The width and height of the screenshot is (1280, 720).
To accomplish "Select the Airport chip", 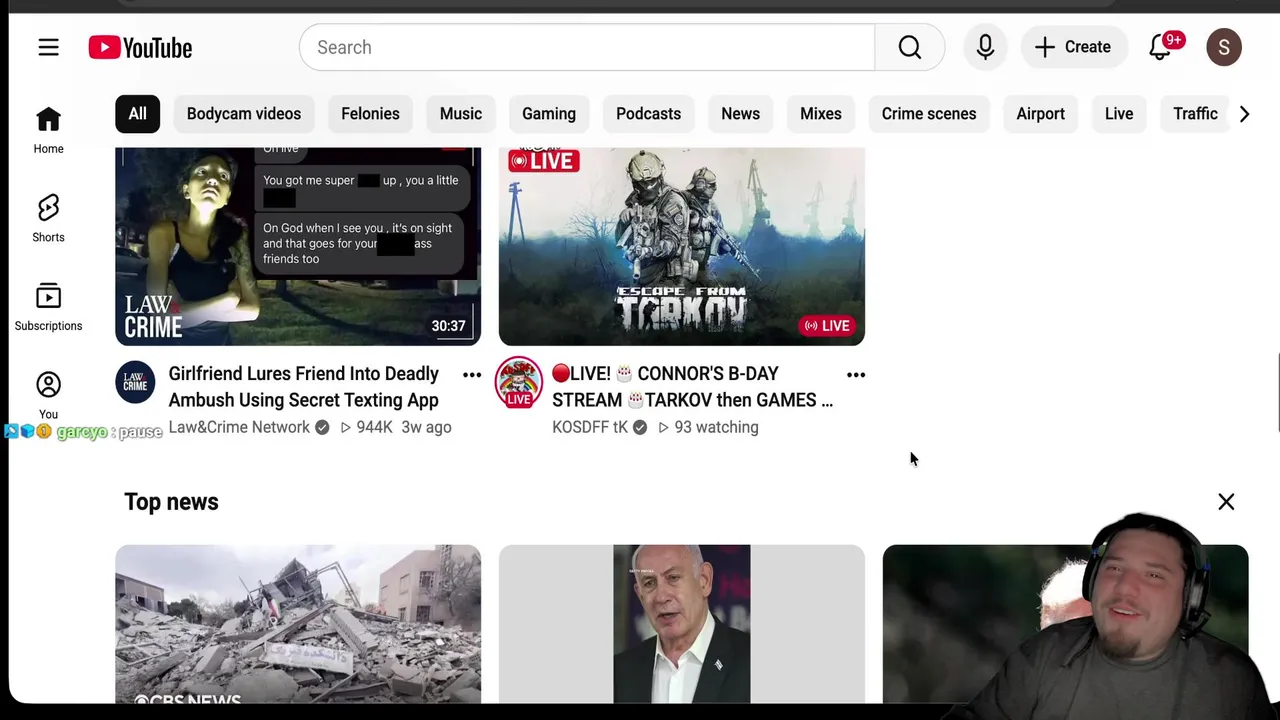I will coord(1041,114).
